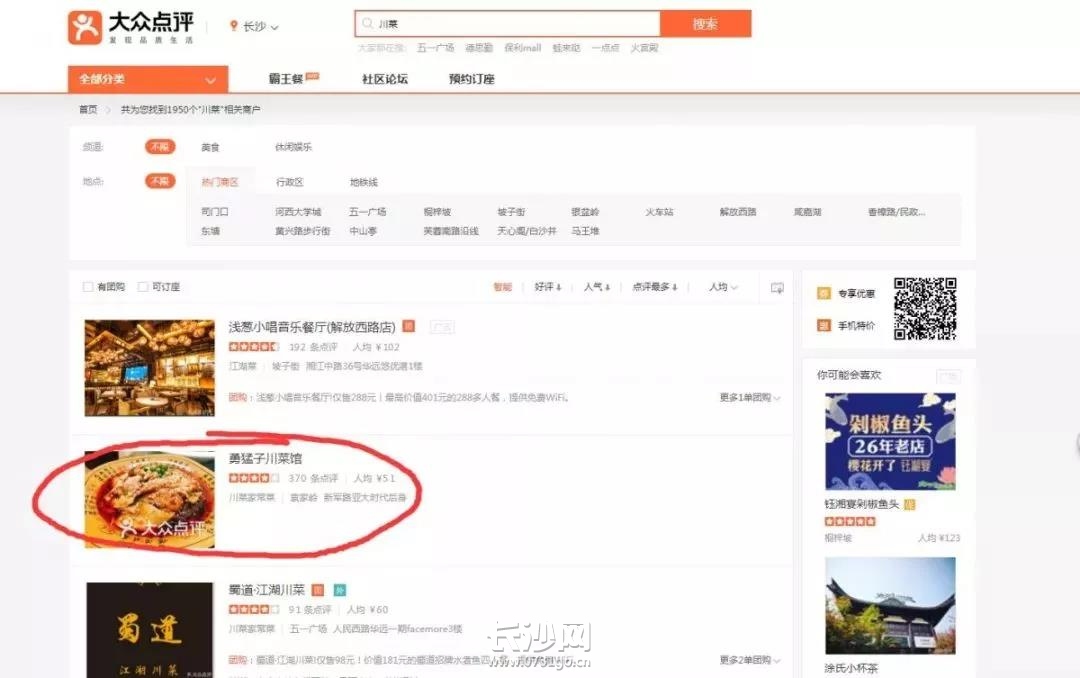Tick the 有团购 checkbox
Viewport: 1080px width, 678px height.
[x=88, y=287]
